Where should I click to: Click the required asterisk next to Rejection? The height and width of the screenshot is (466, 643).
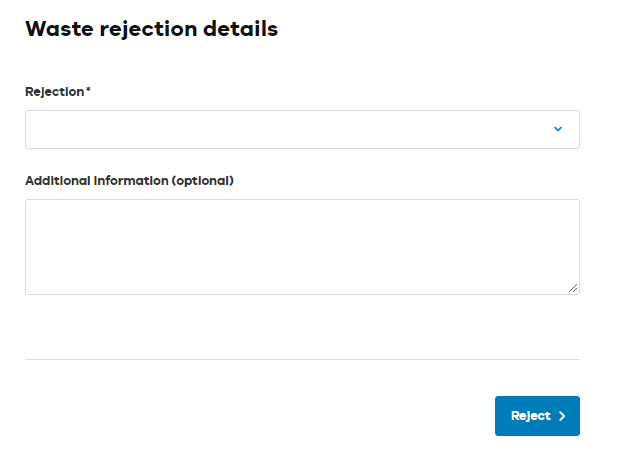88,90
